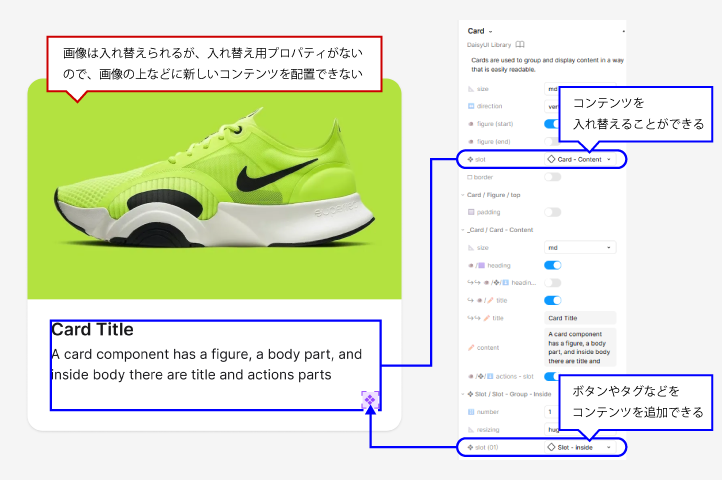Click the slot property icon beside Card - Content

point(470,159)
